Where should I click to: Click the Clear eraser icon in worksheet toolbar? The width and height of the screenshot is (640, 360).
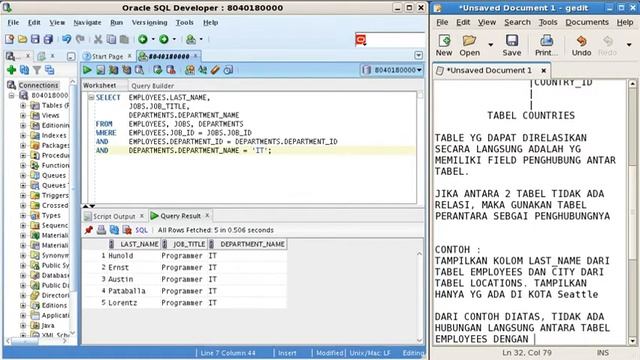pyautogui.click(x=215, y=70)
